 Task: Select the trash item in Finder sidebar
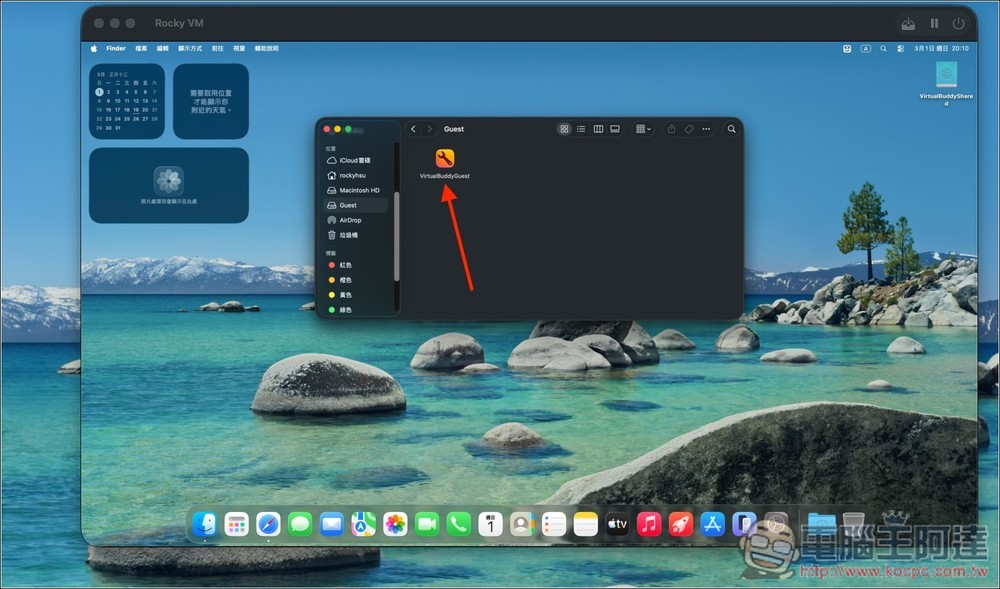[356, 235]
